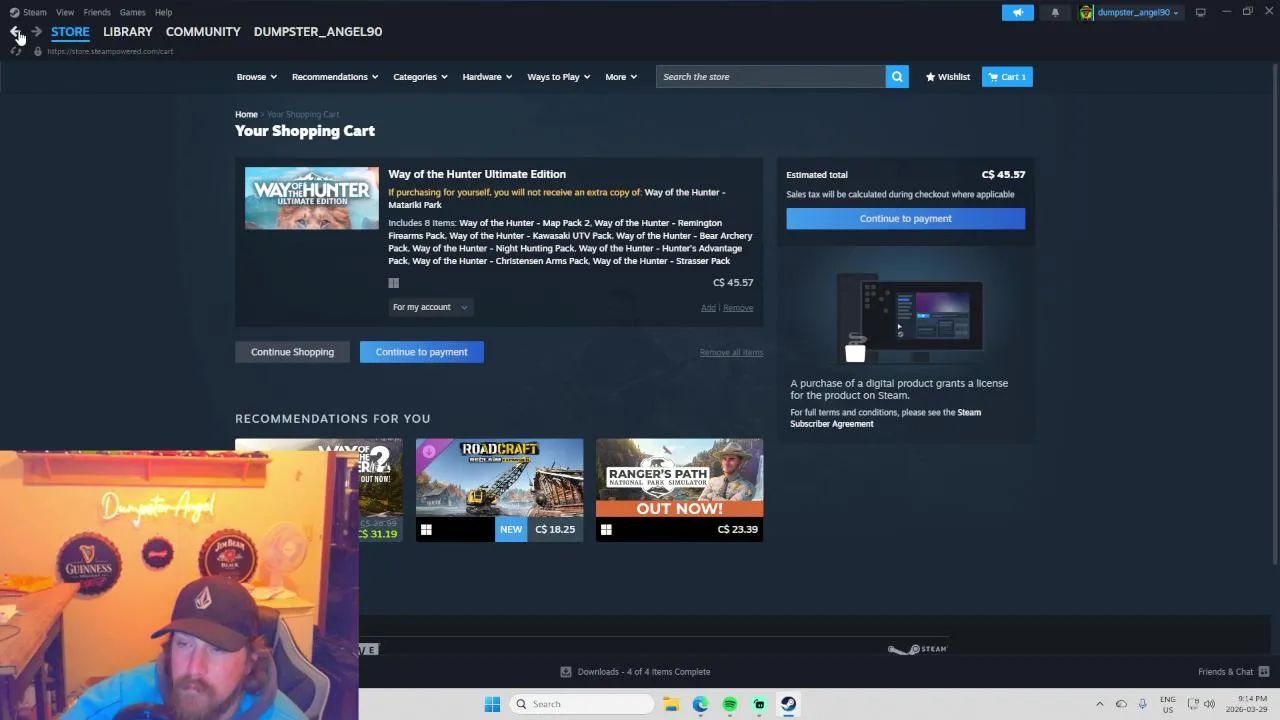Click the Remove link for Way of the Hunter
1280x720 pixels.
pyautogui.click(x=738, y=308)
